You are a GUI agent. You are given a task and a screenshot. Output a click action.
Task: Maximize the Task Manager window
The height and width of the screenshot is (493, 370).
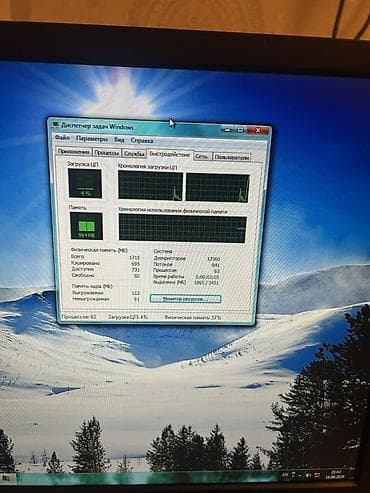(x=241, y=130)
